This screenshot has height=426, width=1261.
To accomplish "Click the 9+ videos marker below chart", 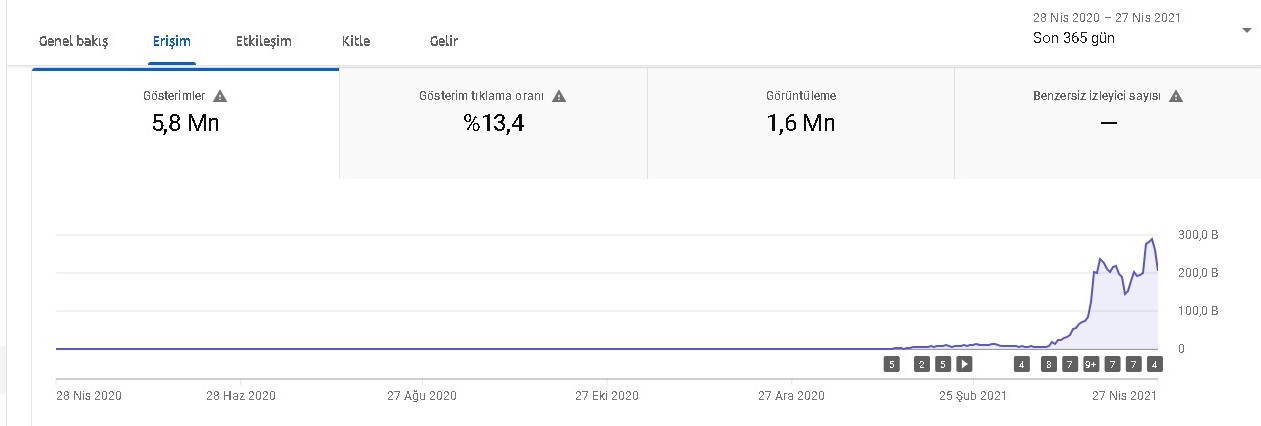I will pyautogui.click(x=1091, y=364).
